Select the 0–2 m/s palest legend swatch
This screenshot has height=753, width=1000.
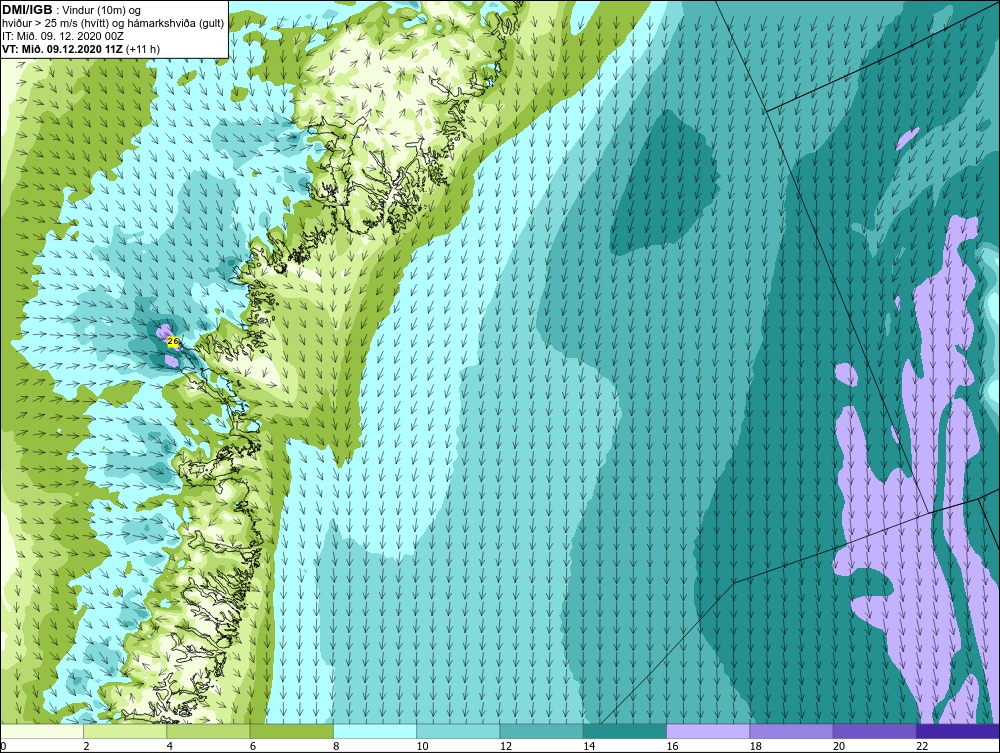coord(42,731)
